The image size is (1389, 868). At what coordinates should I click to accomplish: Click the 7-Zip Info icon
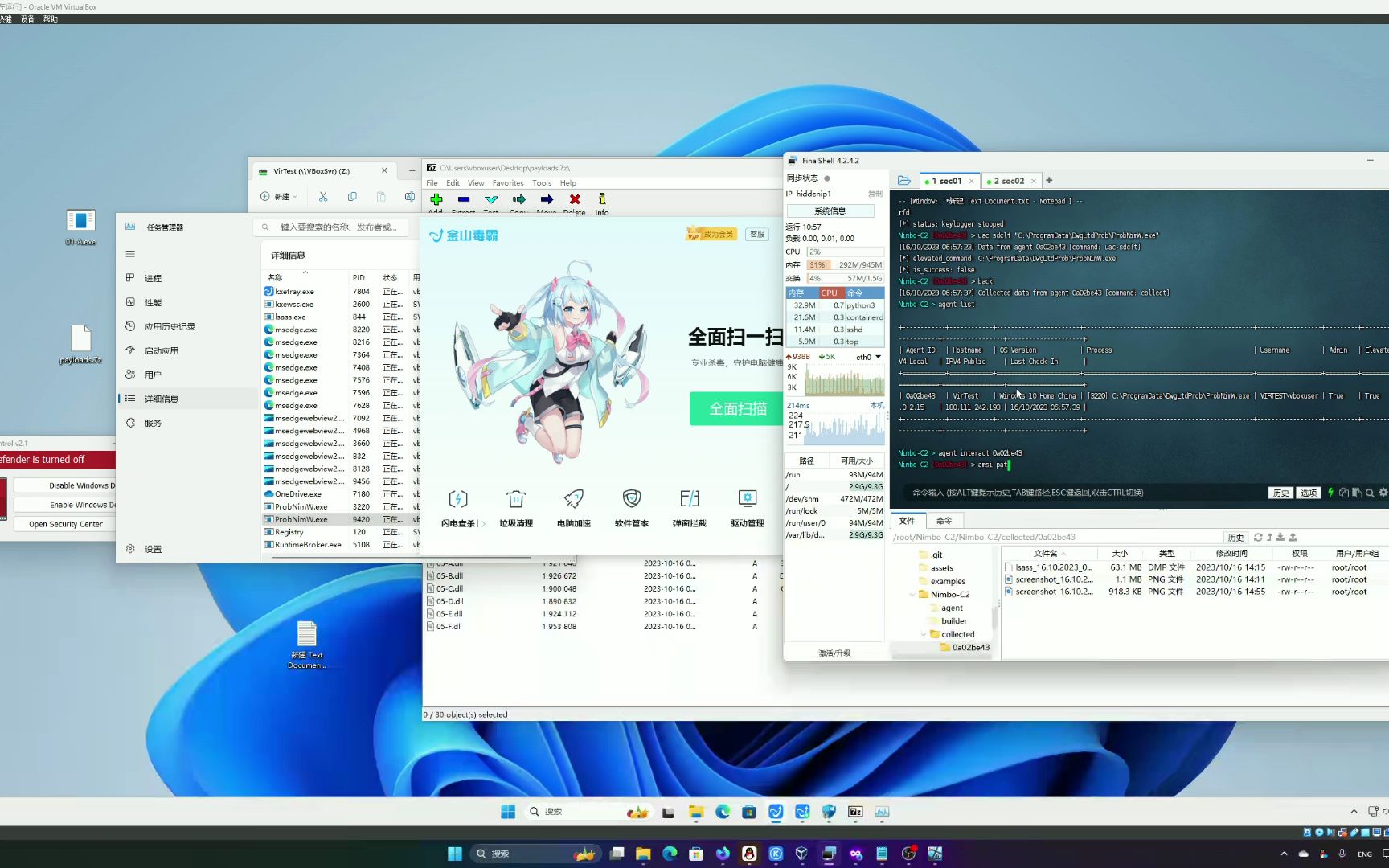(x=602, y=199)
